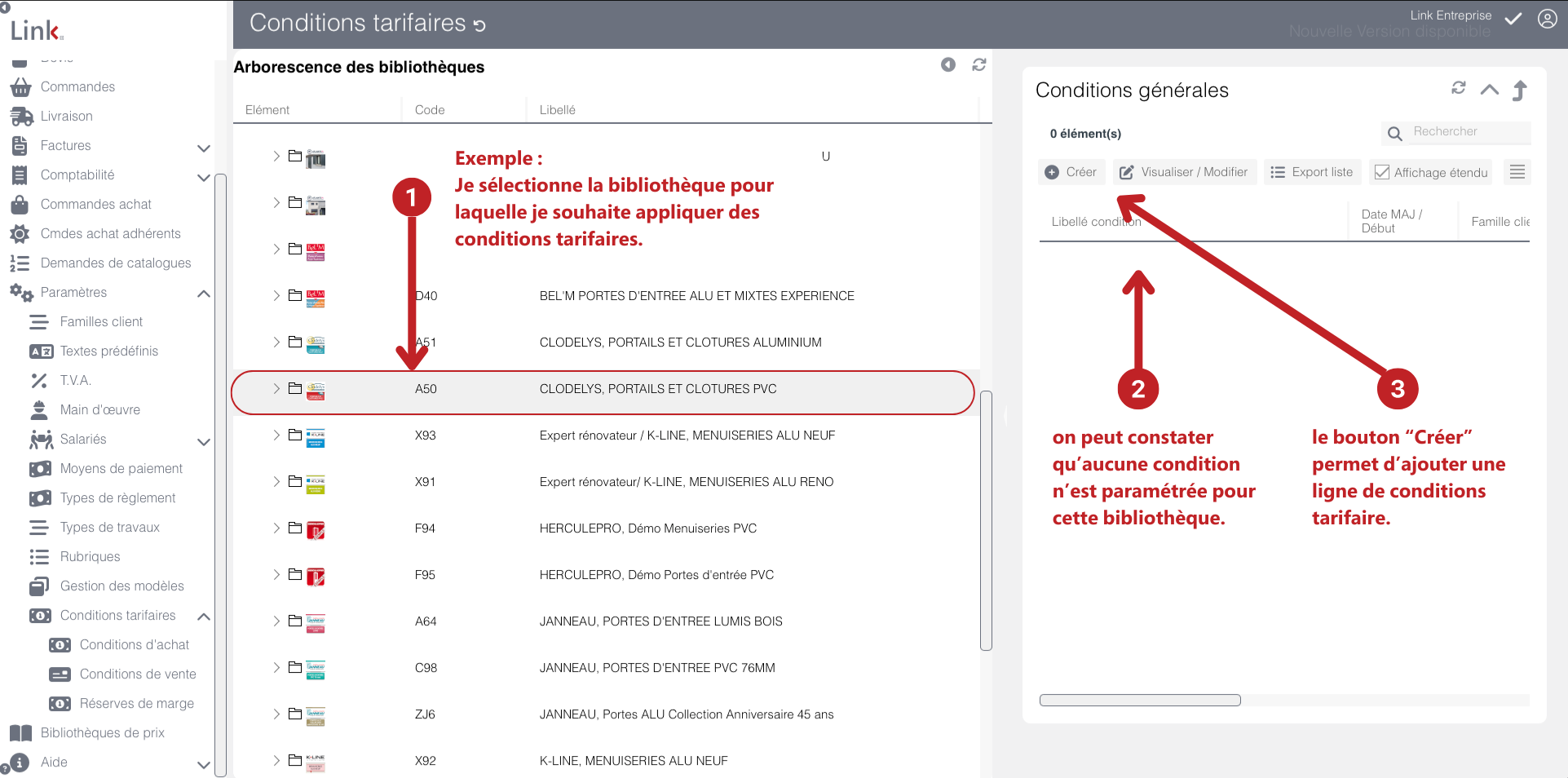1568x778 pixels.
Task: Click the upward arrow icon in Conditions générales
Action: 1520,90
